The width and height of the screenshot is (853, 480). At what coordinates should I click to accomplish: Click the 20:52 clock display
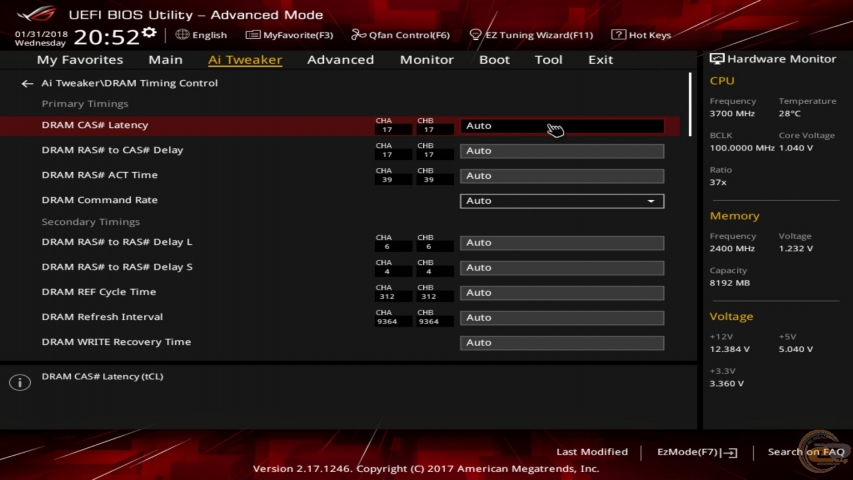click(x=107, y=37)
